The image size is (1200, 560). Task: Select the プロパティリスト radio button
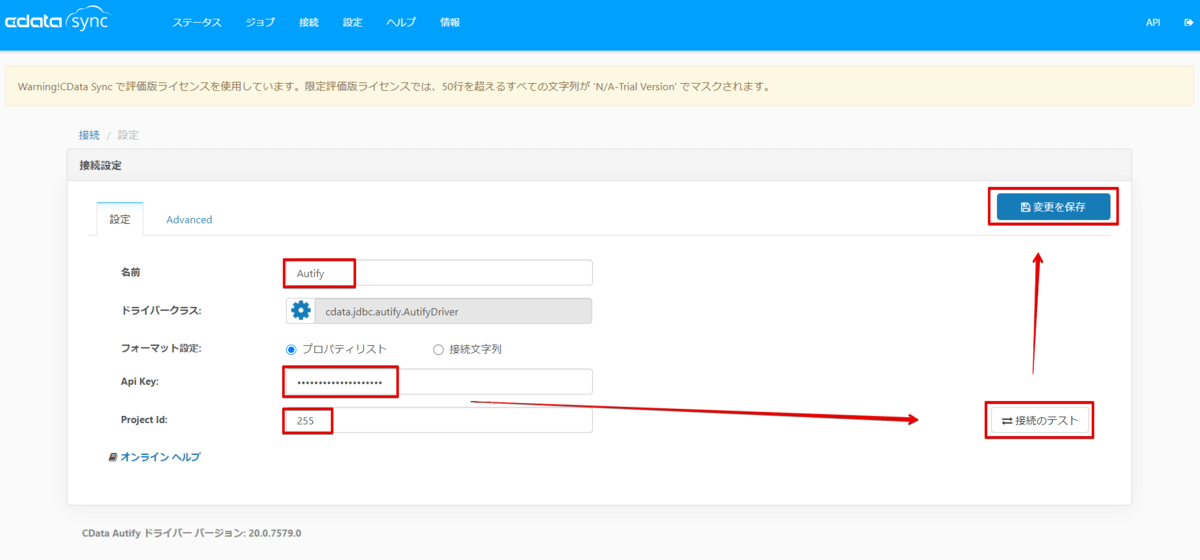(292, 349)
